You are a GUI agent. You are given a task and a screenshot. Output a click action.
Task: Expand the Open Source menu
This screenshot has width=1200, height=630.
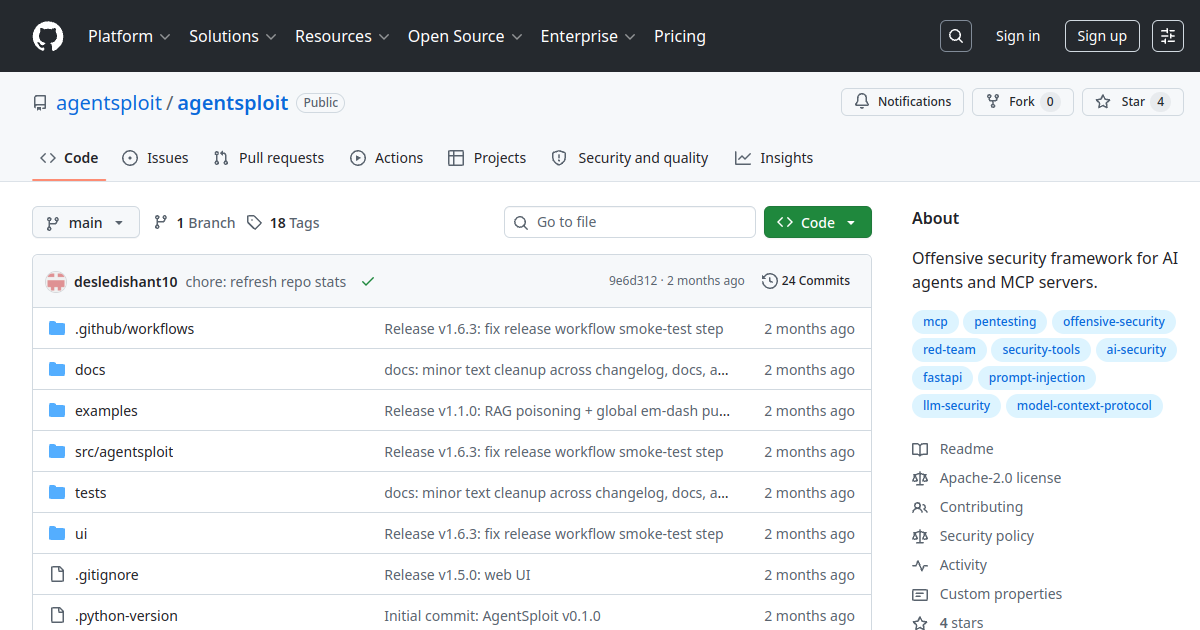tap(465, 36)
